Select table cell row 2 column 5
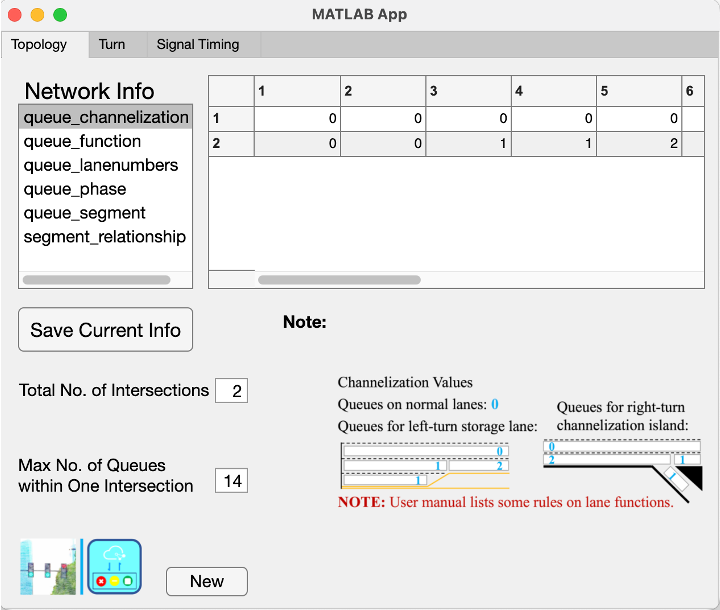The height and width of the screenshot is (610, 720). click(639, 144)
